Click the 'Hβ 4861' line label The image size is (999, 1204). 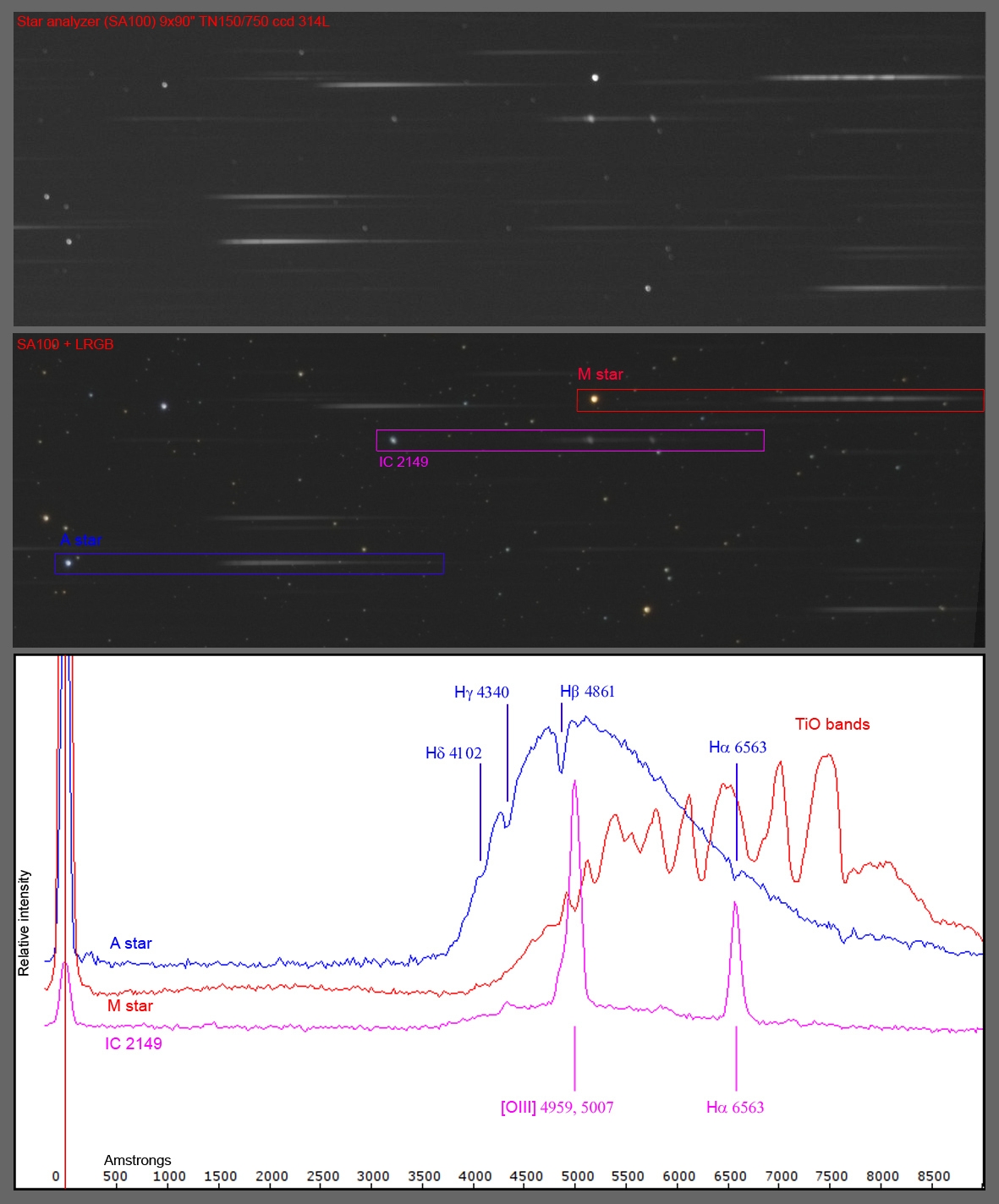coord(588,692)
